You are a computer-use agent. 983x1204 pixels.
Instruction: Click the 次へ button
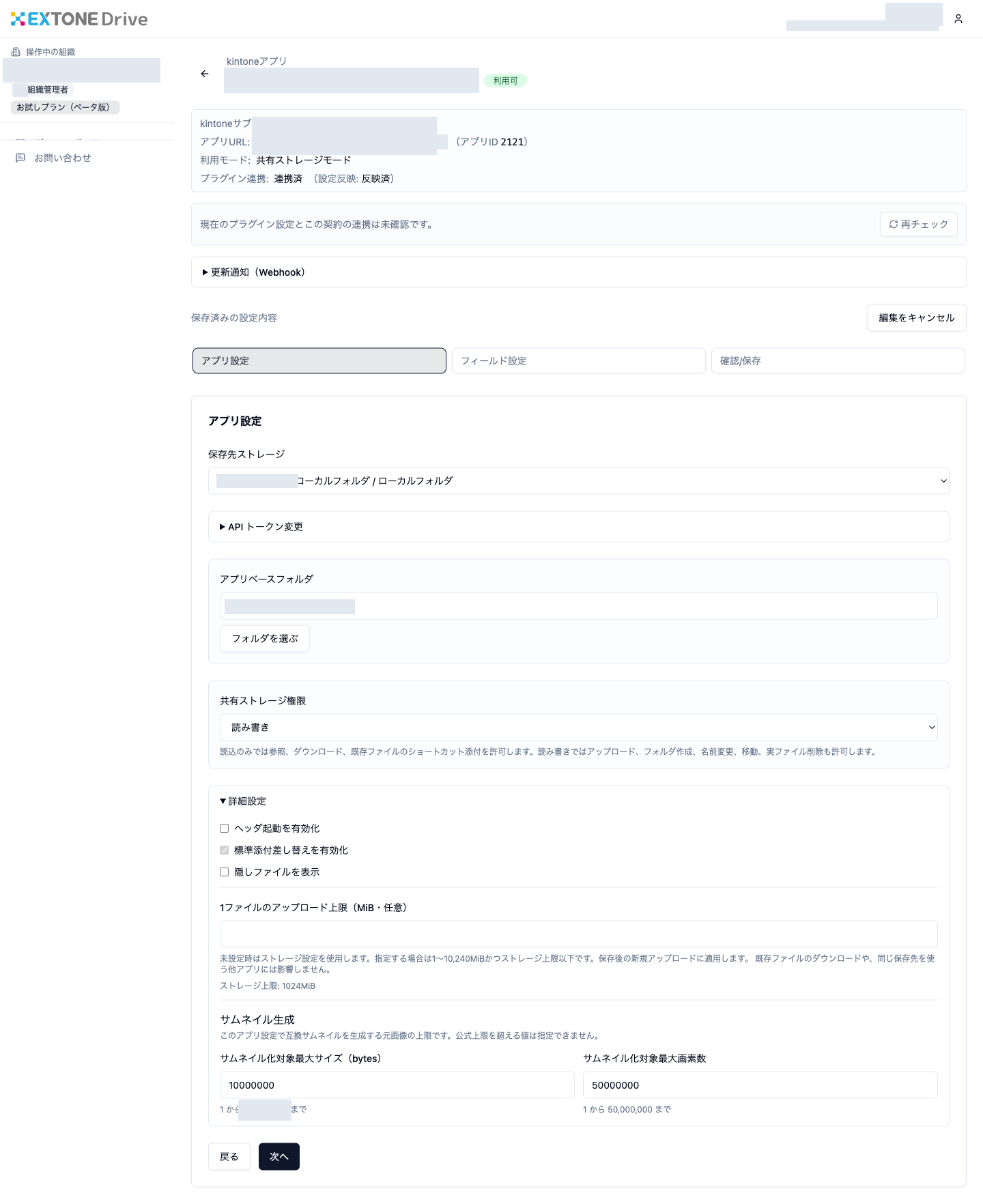point(279,1157)
